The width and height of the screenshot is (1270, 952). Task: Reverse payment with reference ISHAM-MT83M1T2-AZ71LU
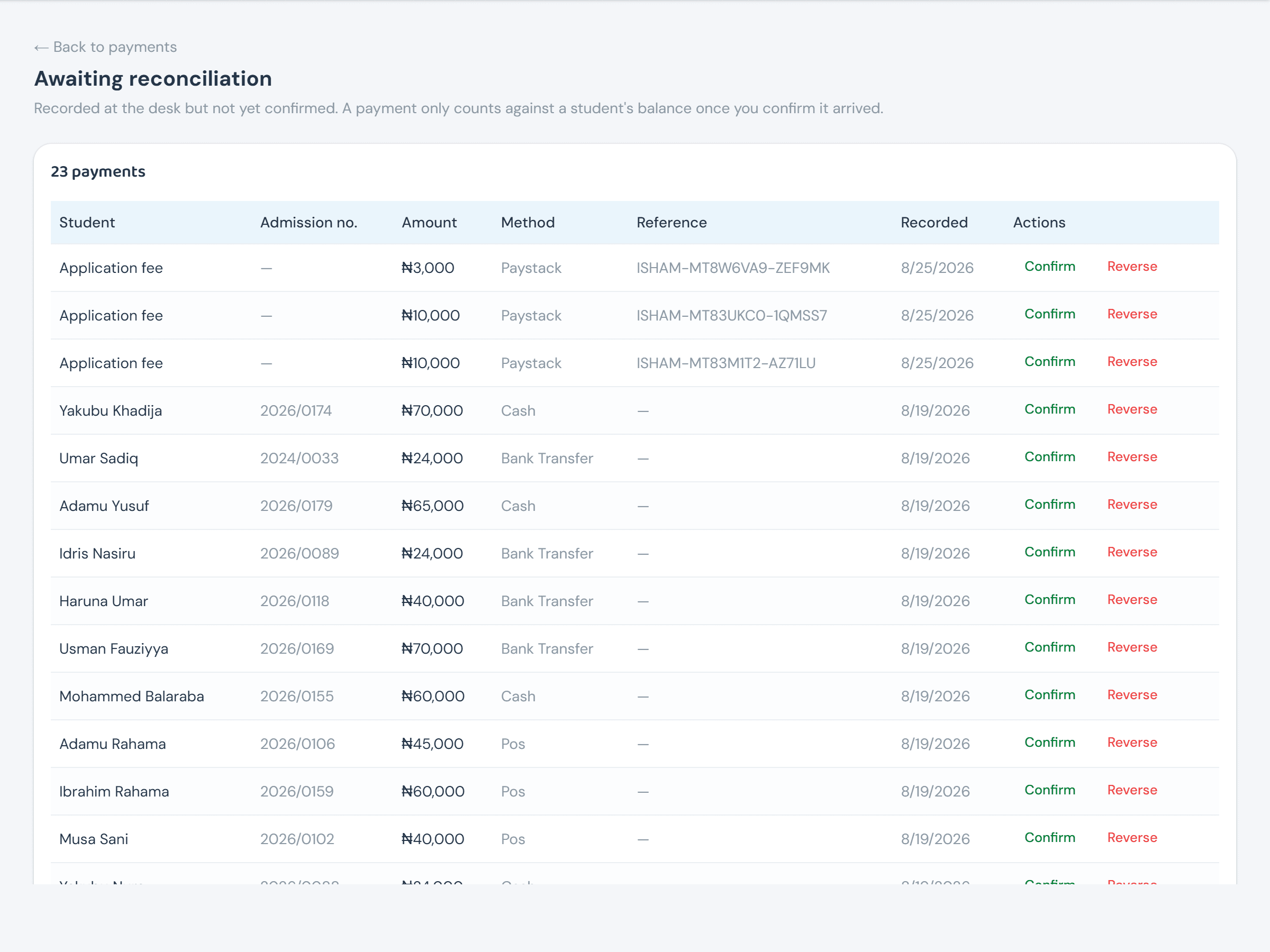pyautogui.click(x=1132, y=362)
